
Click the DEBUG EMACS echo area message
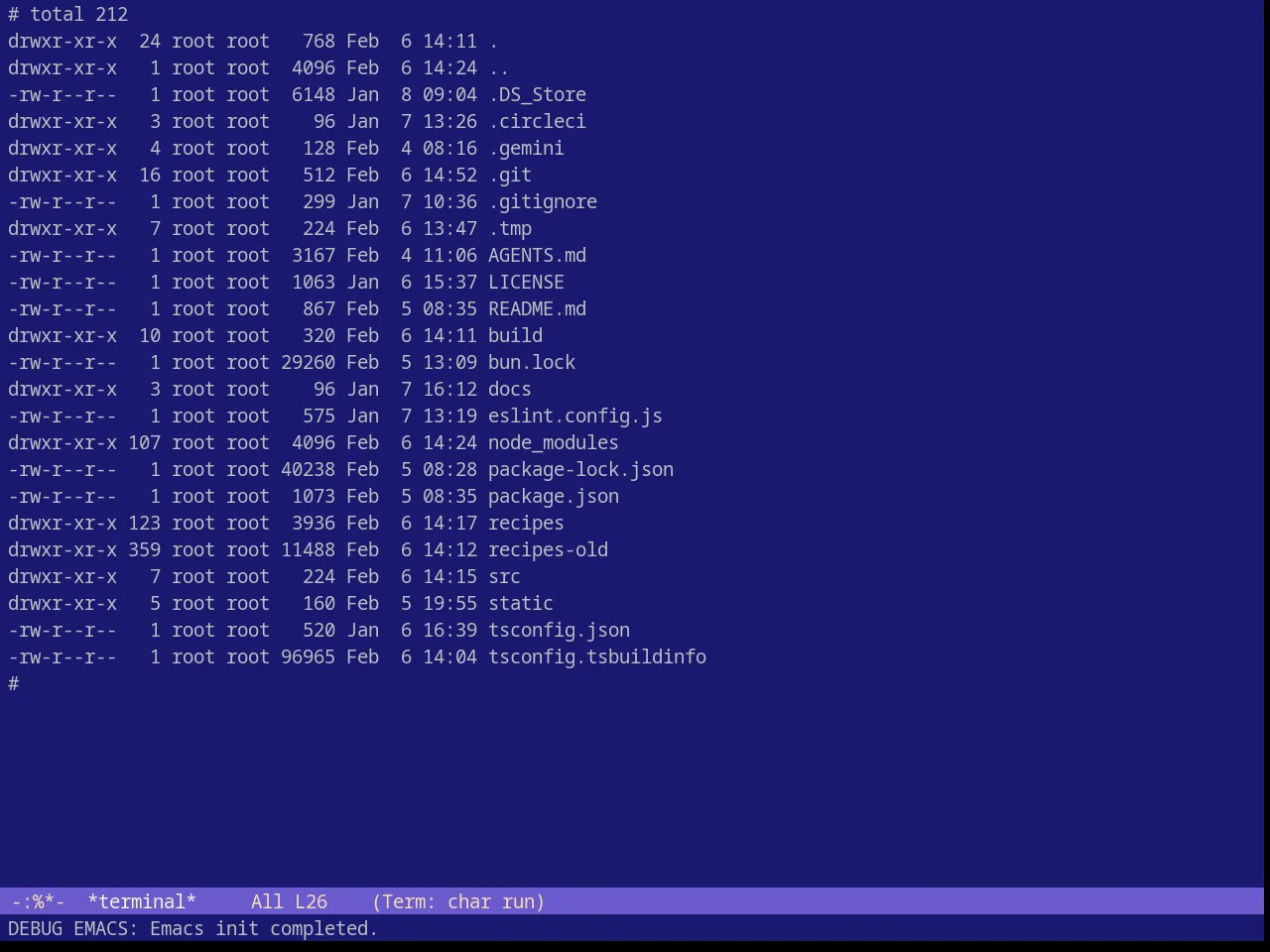coord(192,928)
